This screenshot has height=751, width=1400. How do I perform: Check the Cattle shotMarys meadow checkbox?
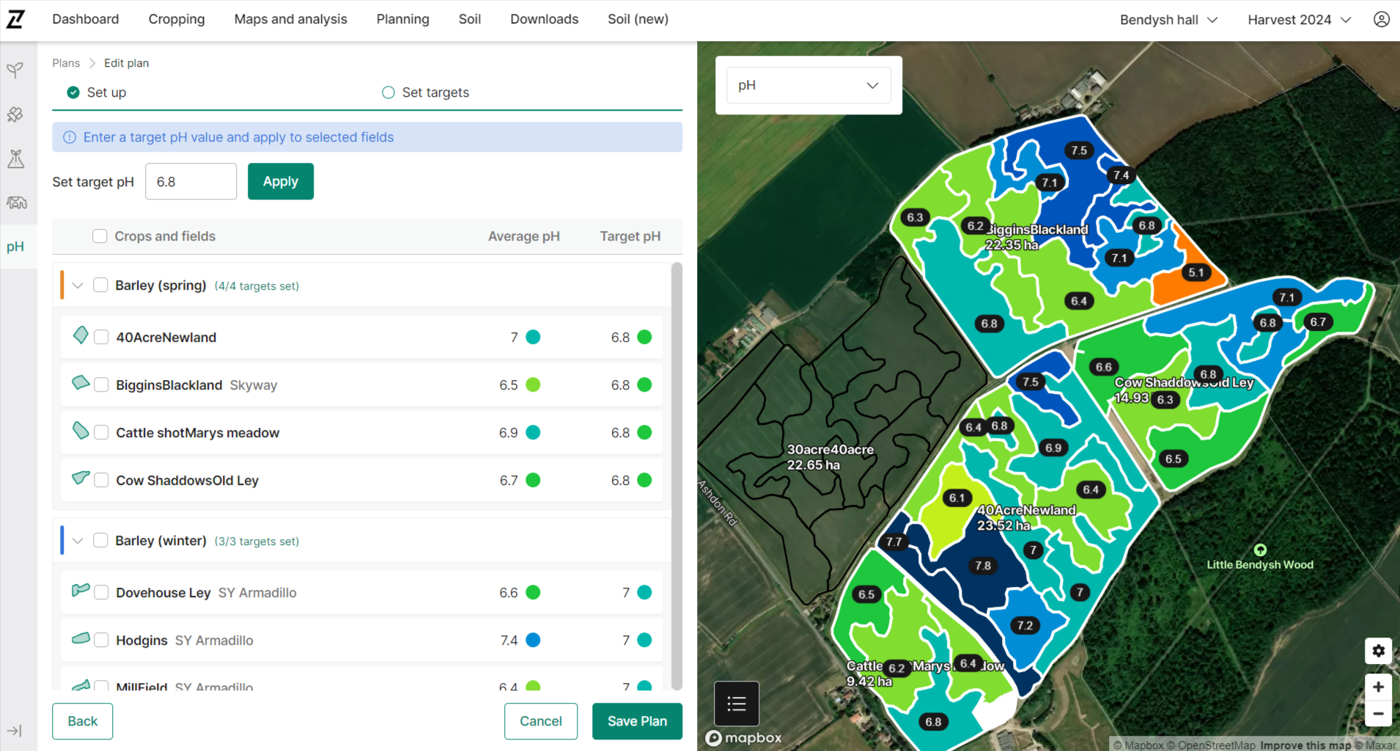click(x=101, y=433)
